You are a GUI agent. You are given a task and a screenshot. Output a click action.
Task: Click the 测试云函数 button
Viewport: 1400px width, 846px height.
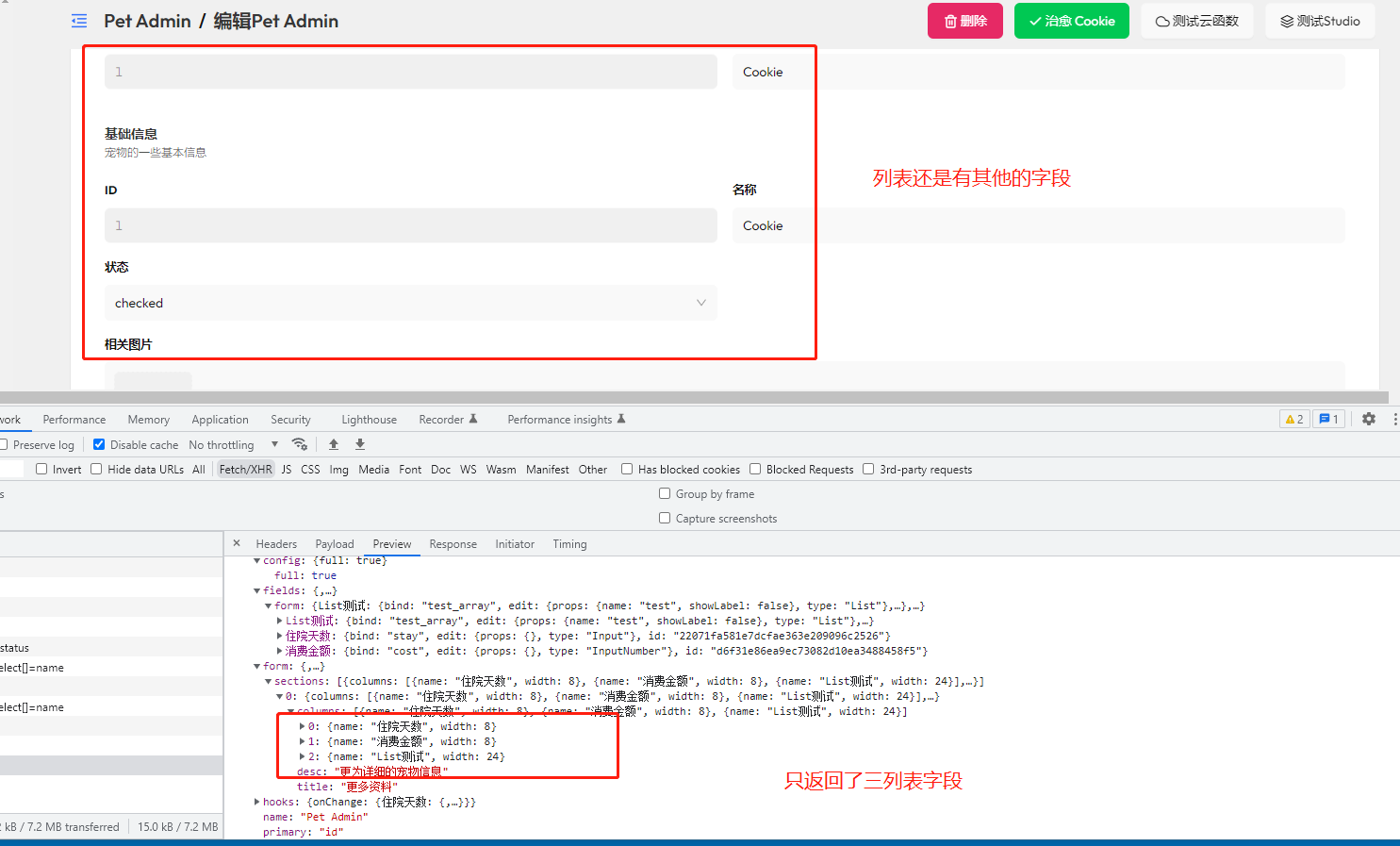point(1196,21)
